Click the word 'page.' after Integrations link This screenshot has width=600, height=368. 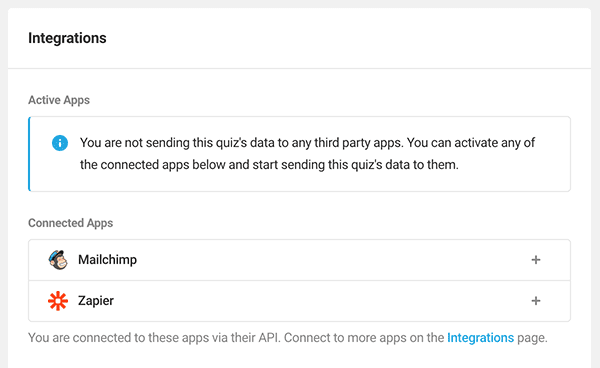click(x=532, y=338)
